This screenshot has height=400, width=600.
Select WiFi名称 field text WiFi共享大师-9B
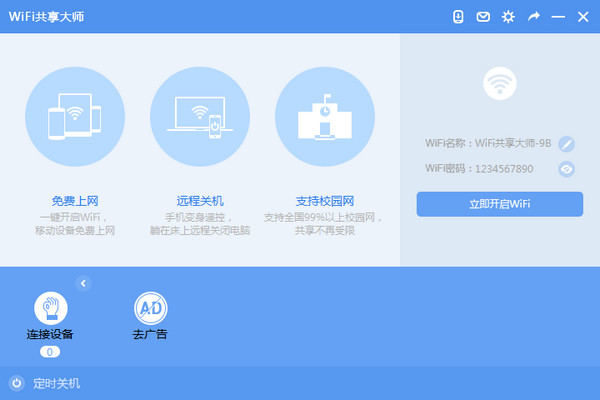[x=513, y=143]
